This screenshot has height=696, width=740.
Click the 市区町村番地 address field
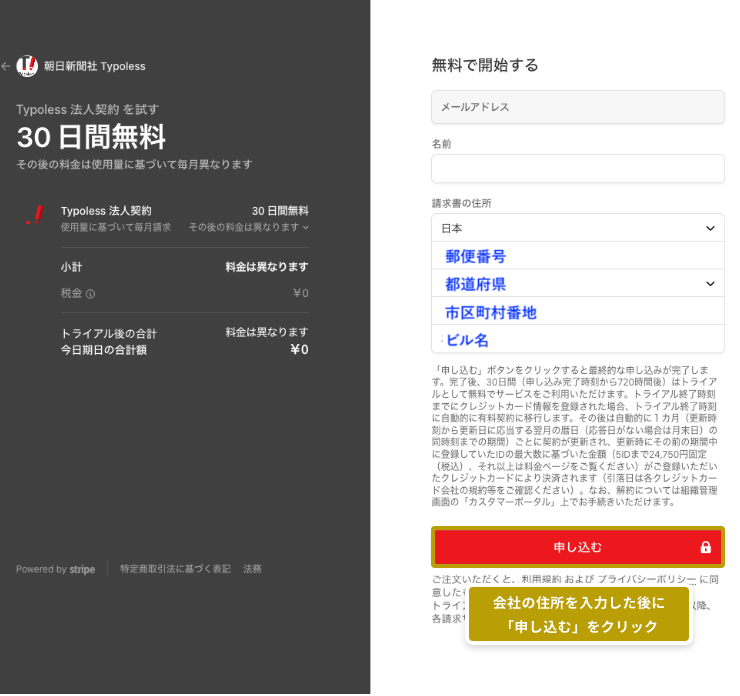coord(578,311)
